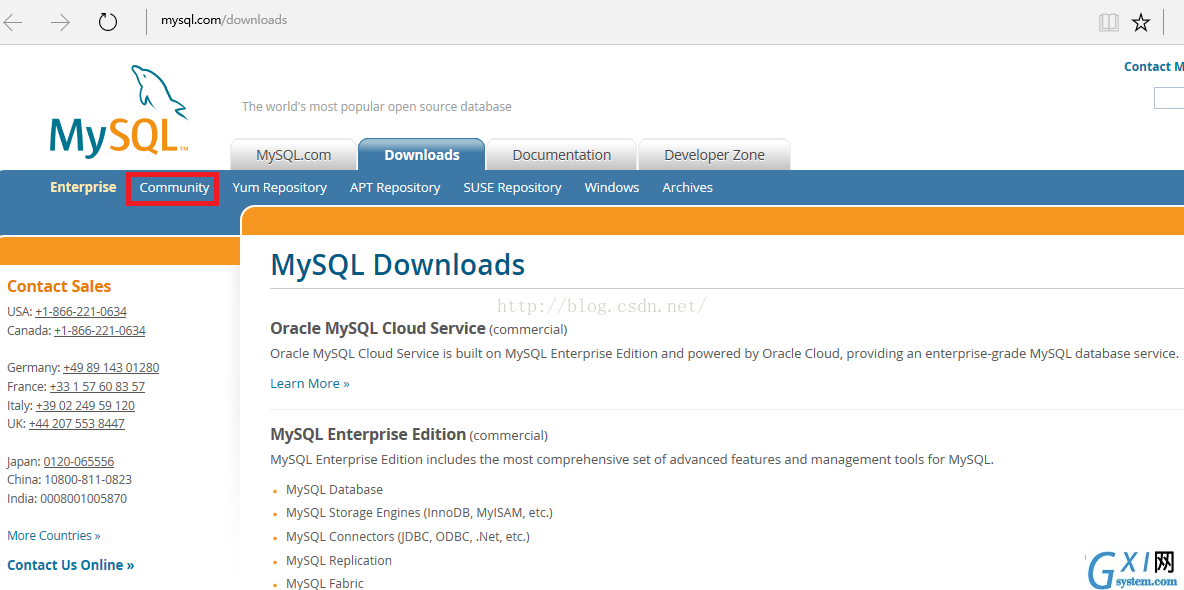
Task: Click the USA phone number +1-866-221-0634
Action: [x=81, y=311]
